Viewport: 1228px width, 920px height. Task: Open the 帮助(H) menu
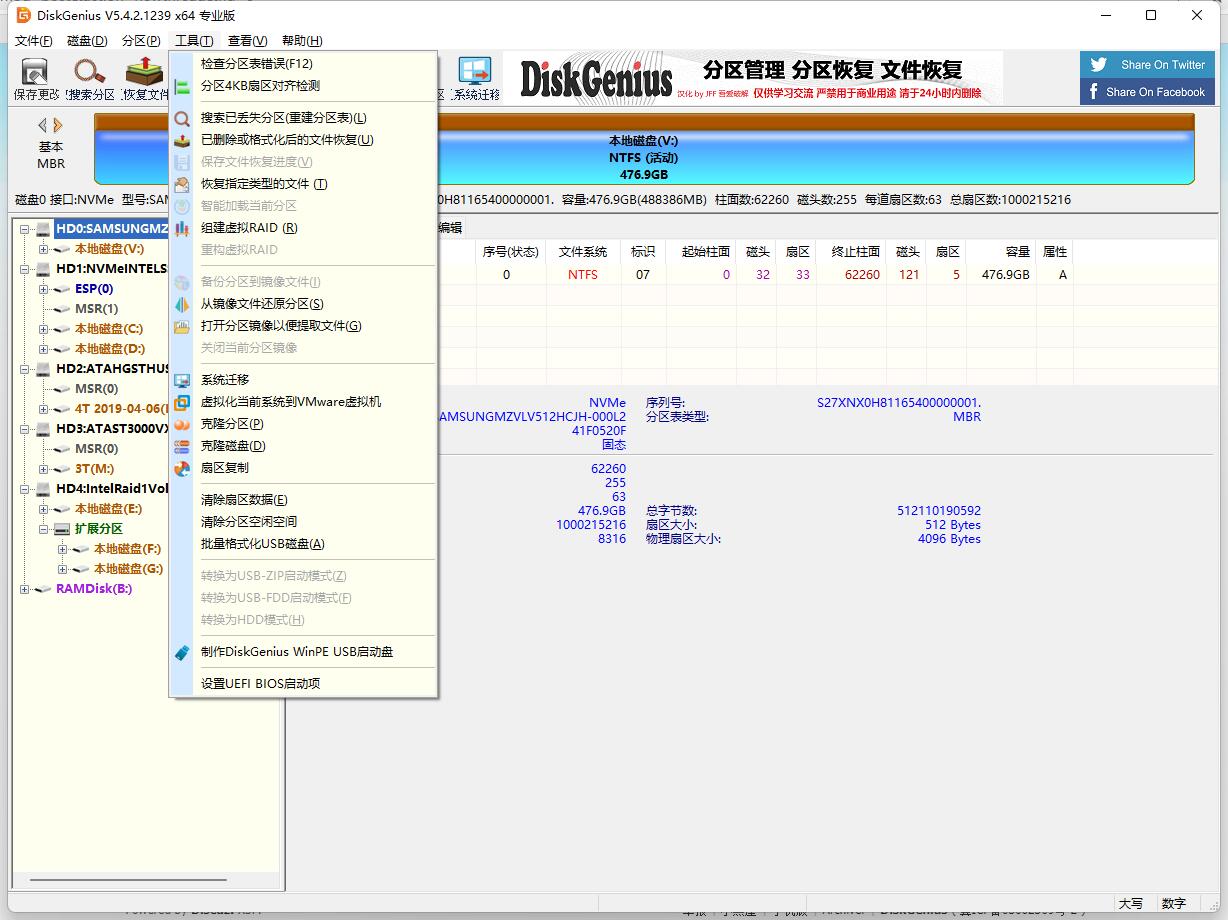(x=302, y=41)
